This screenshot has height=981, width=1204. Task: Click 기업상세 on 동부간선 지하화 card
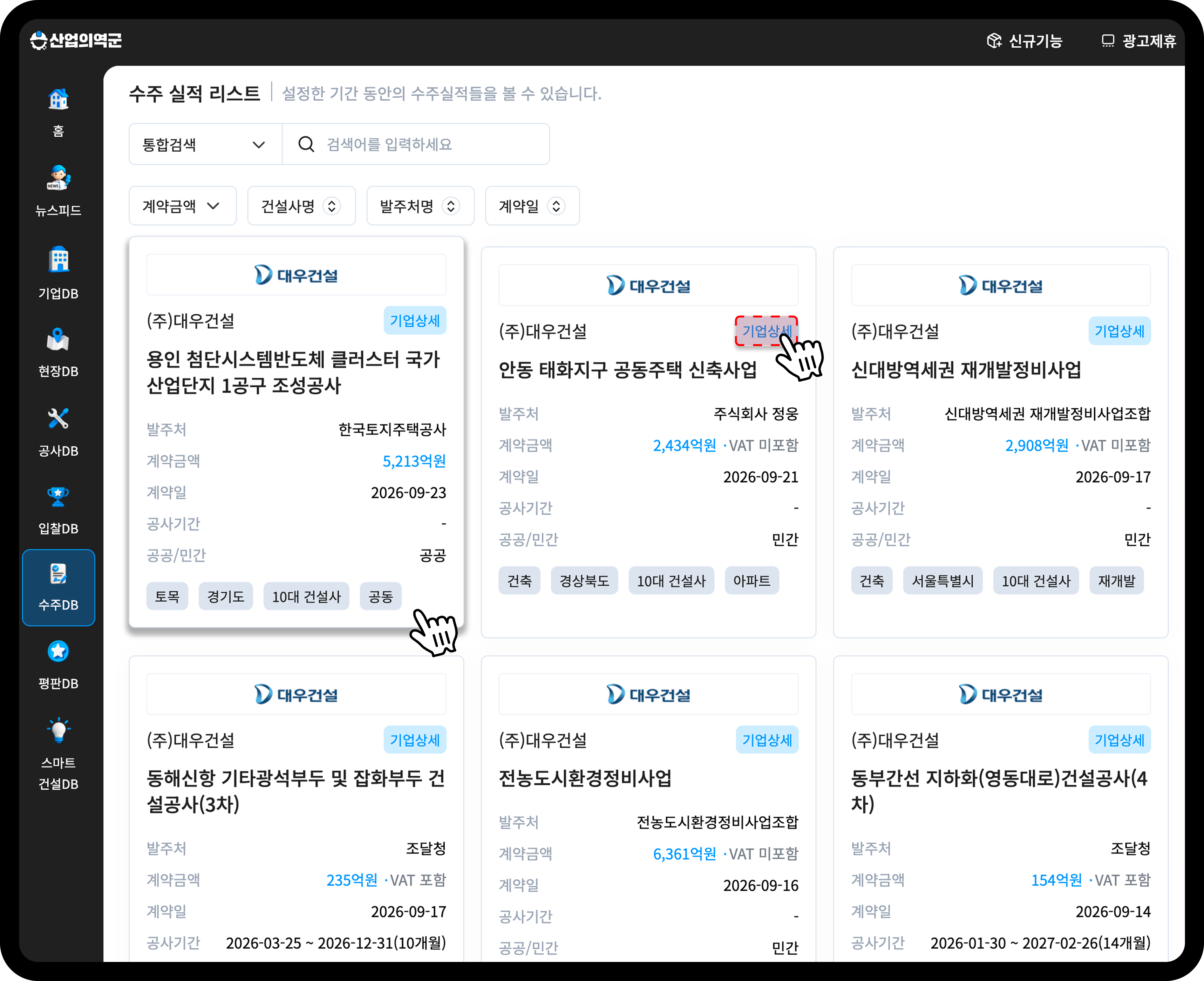[1119, 740]
